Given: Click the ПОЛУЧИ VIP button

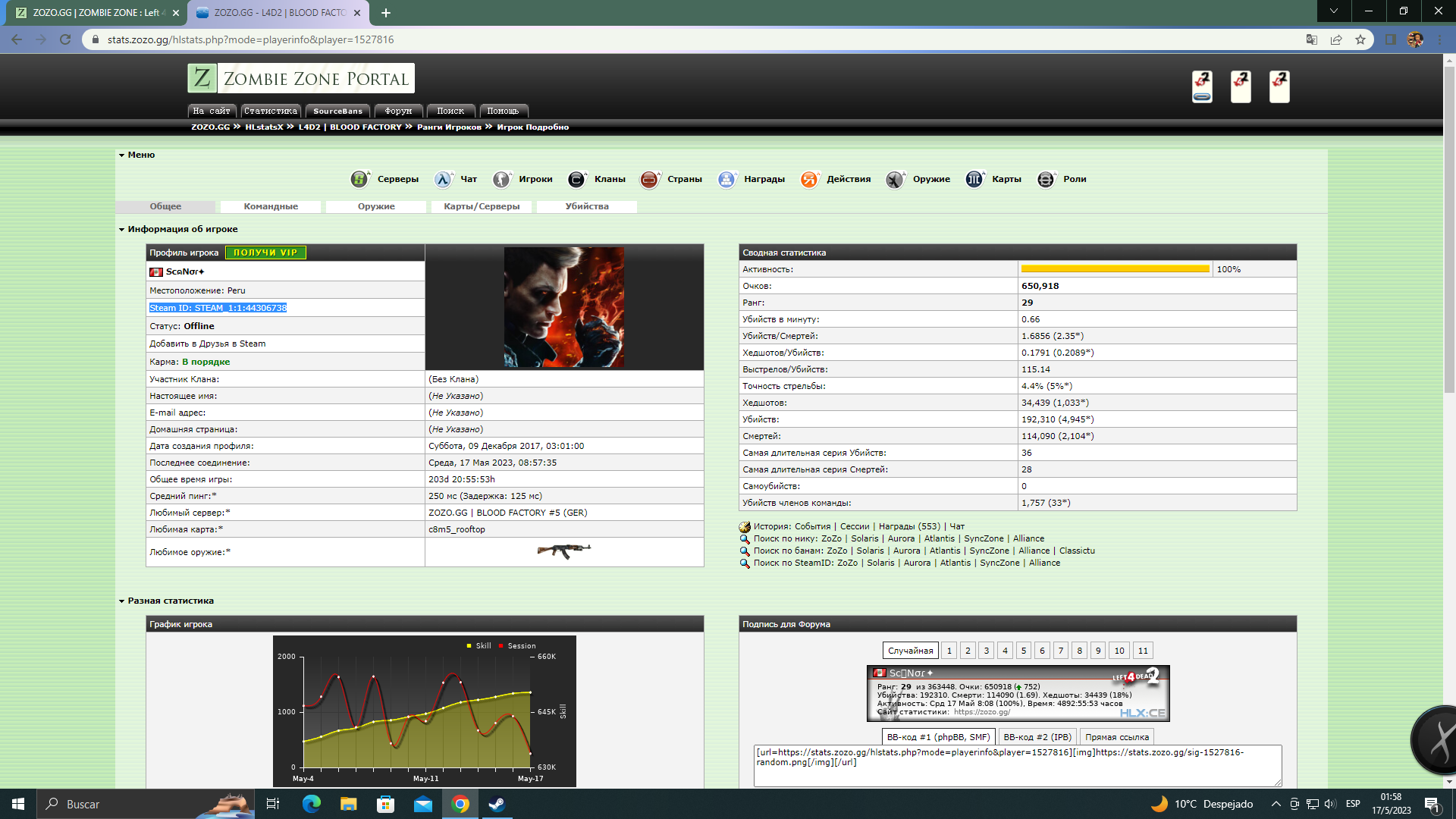Looking at the screenshot, I should point(265,253).
